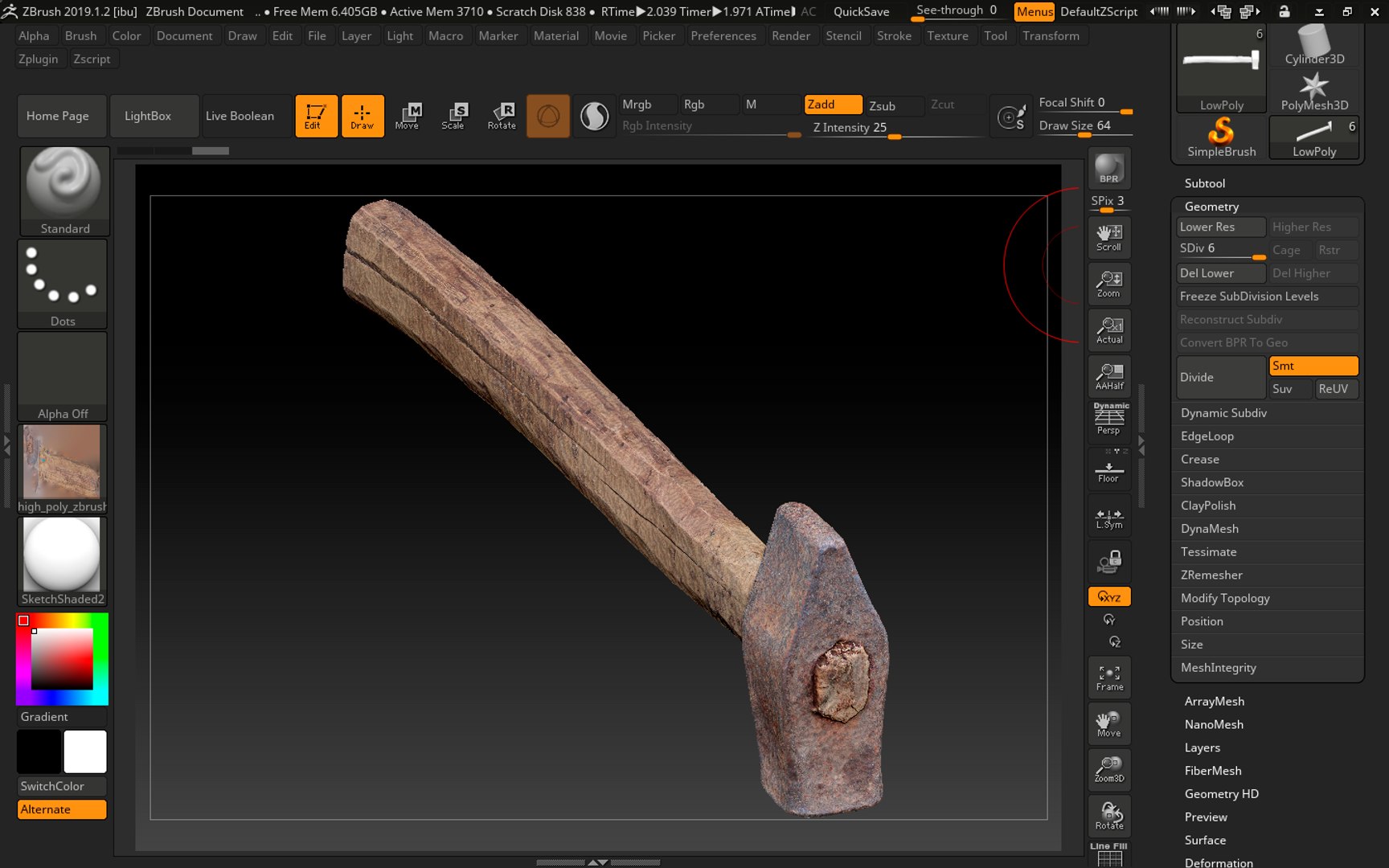Image resolution: width=1389 pixels, height=868 pixels.
Task: Click the Frame mesh icon
Action: point(1109,678)
